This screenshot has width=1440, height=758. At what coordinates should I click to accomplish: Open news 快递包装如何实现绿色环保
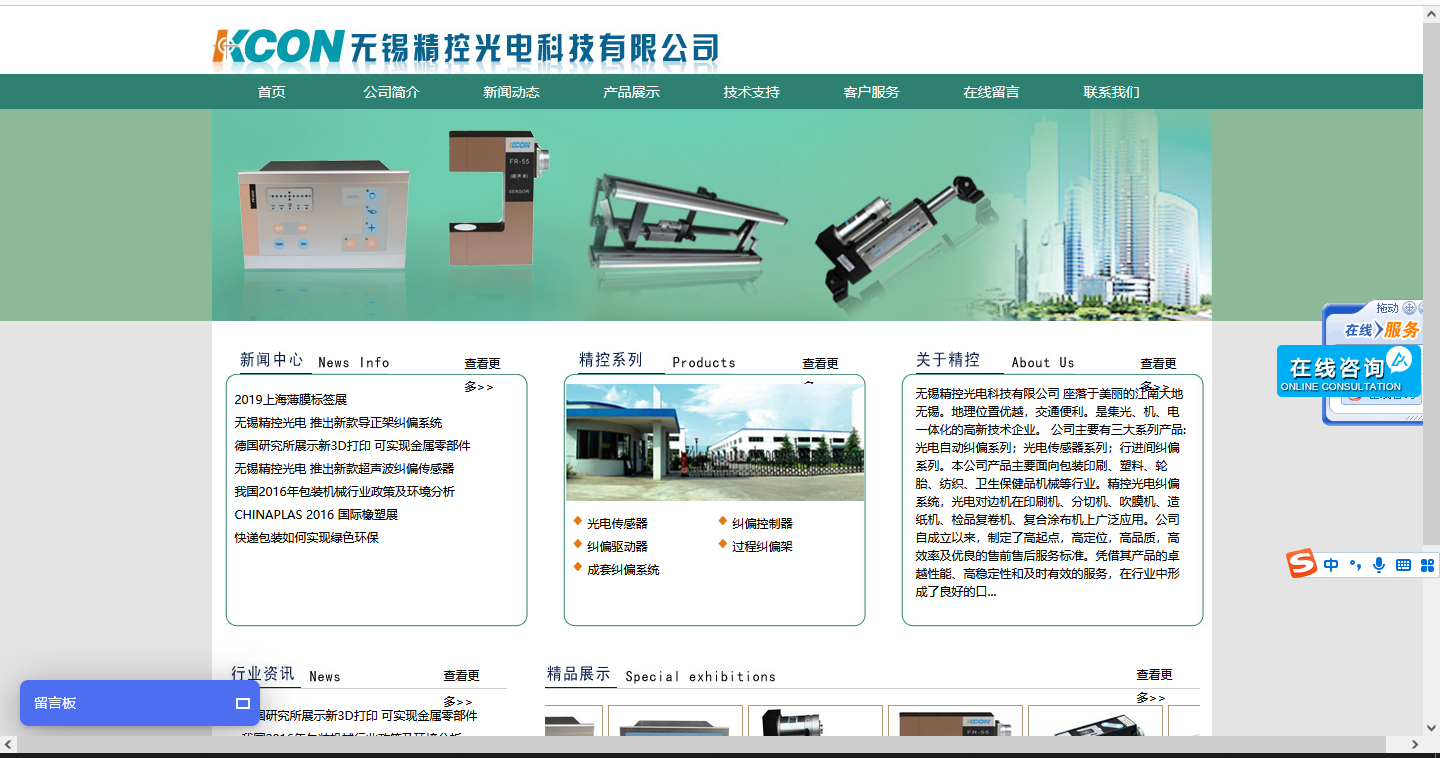306,538
